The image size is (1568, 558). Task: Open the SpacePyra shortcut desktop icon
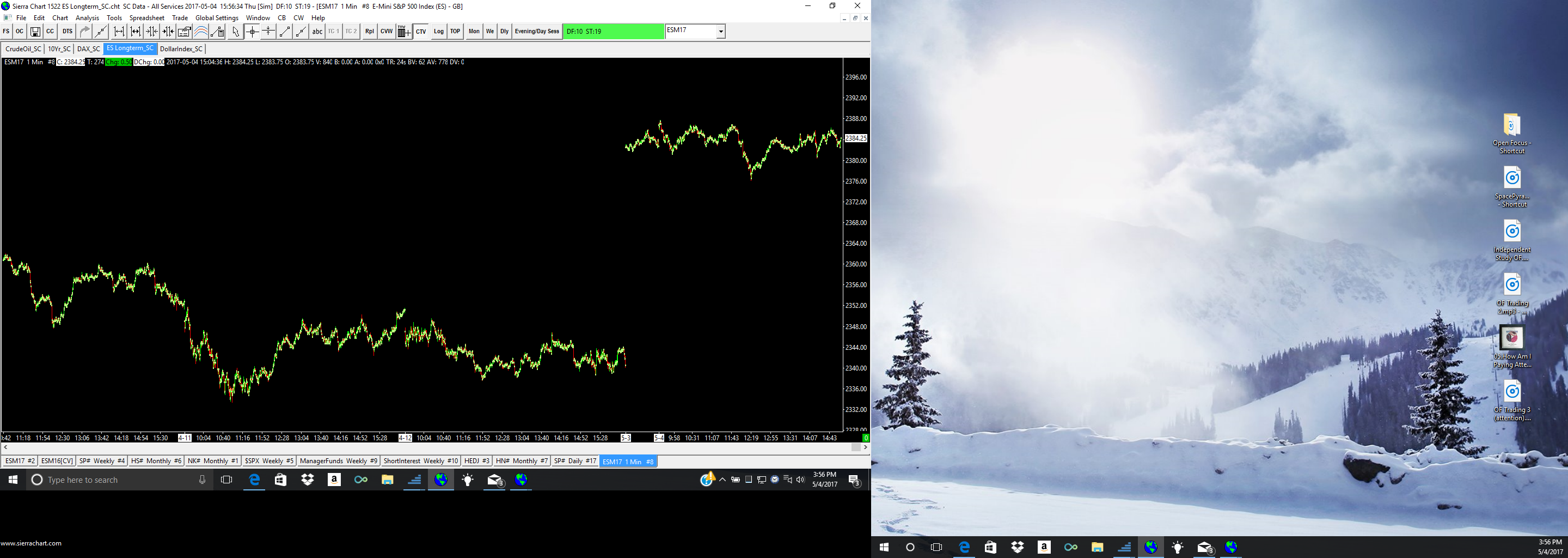click(x=1512, y=187)
